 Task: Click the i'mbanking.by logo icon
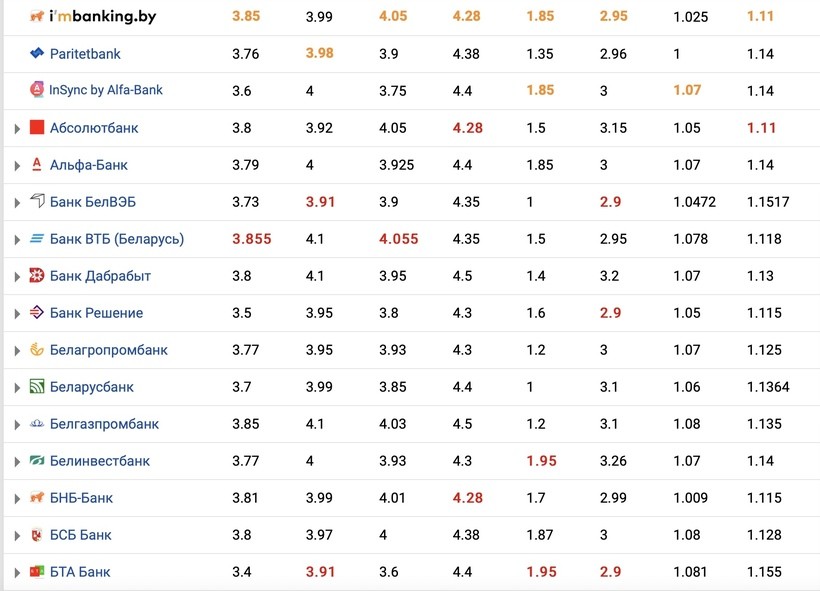tap(37, 16)
